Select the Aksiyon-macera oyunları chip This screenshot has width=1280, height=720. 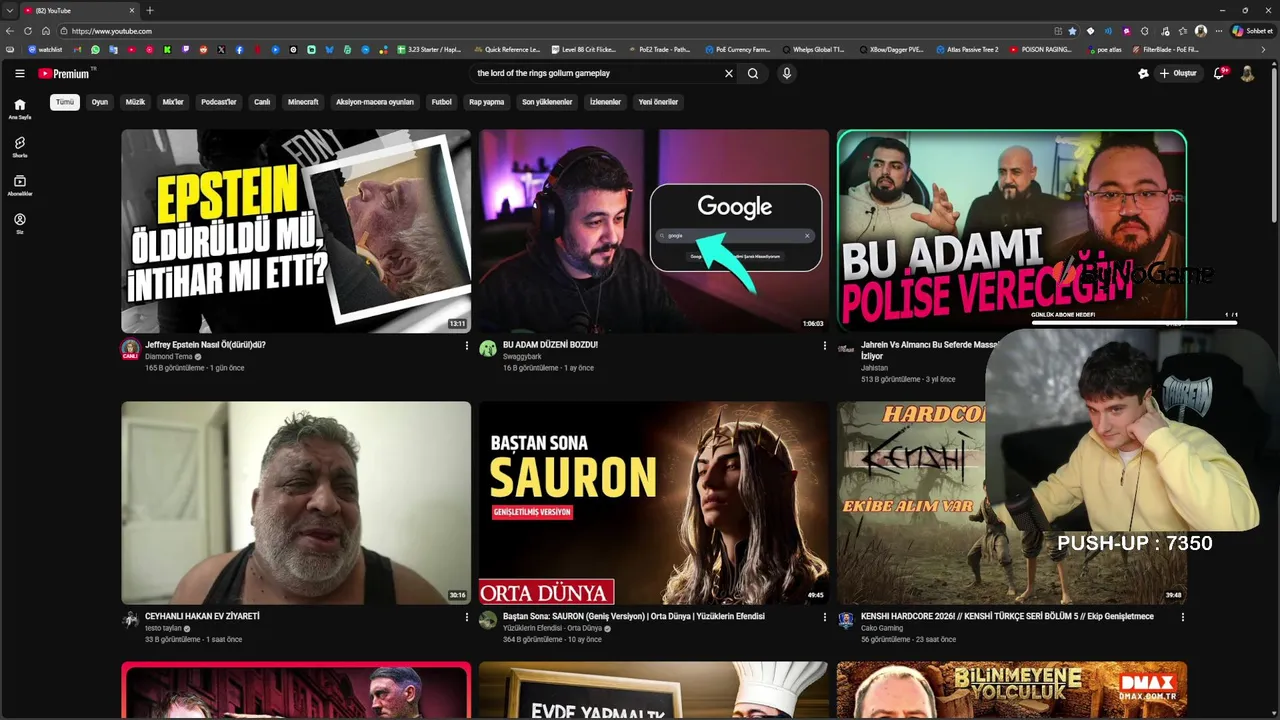pos(375,102)
